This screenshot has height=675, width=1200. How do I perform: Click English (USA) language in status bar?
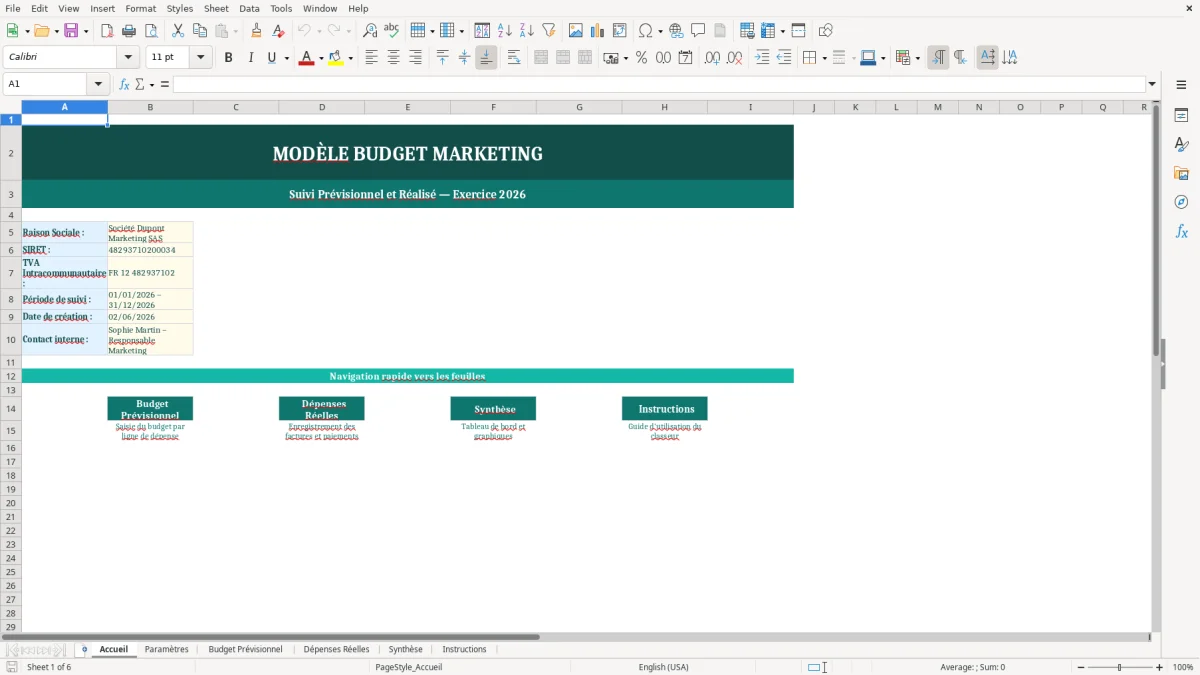pos(663,667)
